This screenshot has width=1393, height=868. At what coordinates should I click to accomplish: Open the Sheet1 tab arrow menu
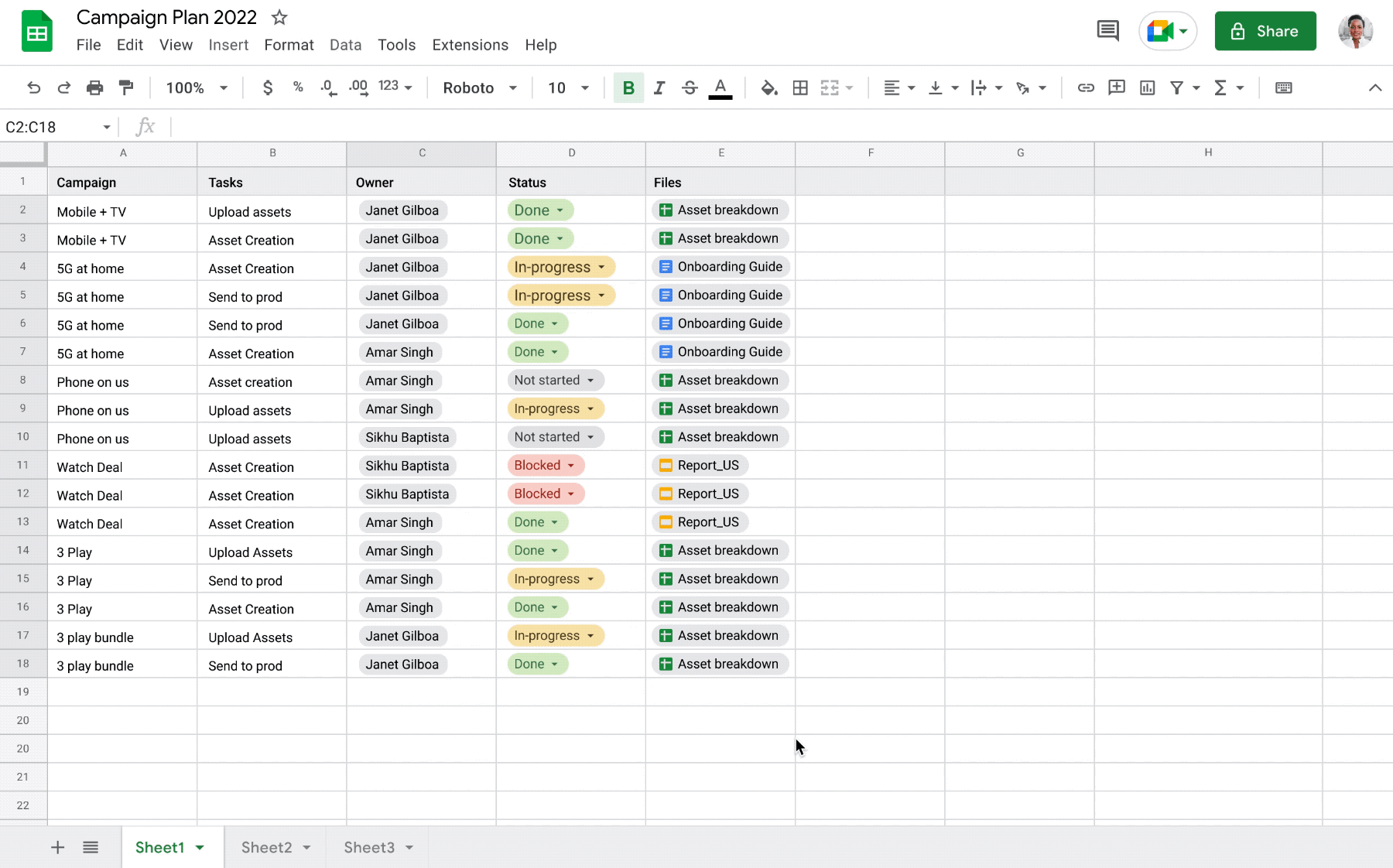tap(200, 848)
